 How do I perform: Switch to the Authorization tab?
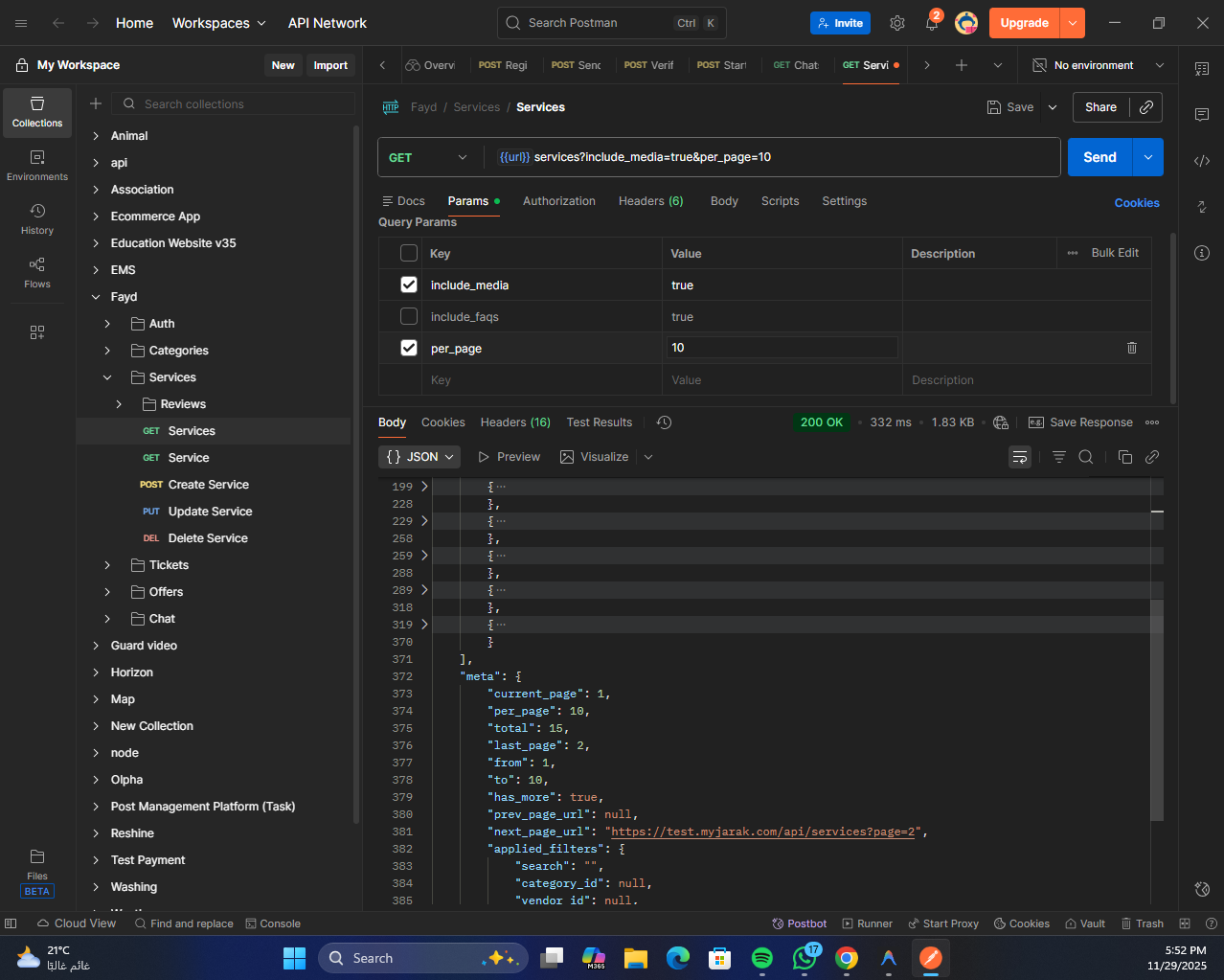point(558,201)
